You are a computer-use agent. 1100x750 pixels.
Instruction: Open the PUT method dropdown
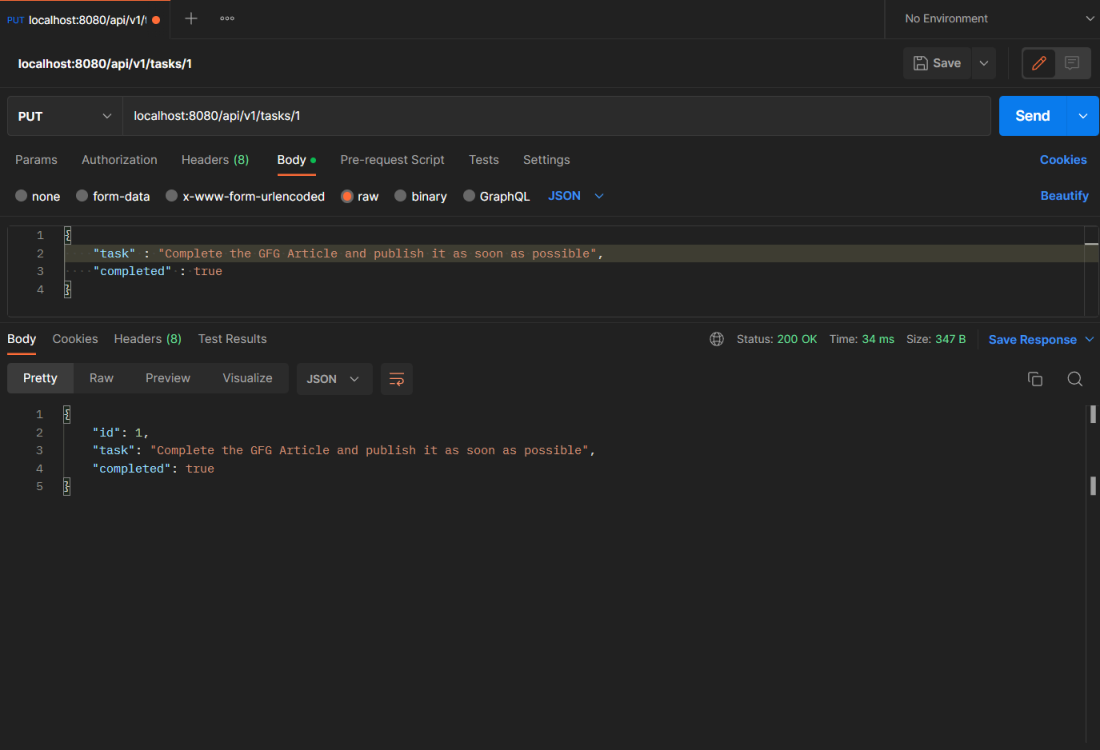[65, 116]
